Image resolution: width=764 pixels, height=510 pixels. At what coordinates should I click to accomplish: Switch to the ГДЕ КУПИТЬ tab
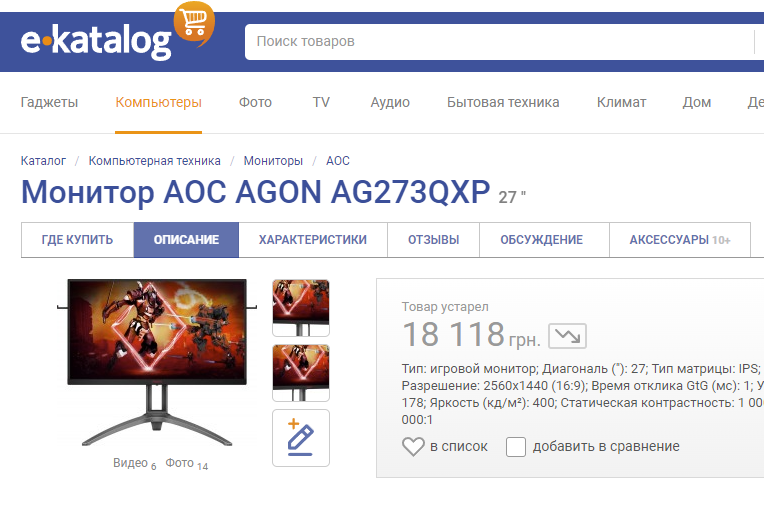pyautogui.click(x=77, y=240)
